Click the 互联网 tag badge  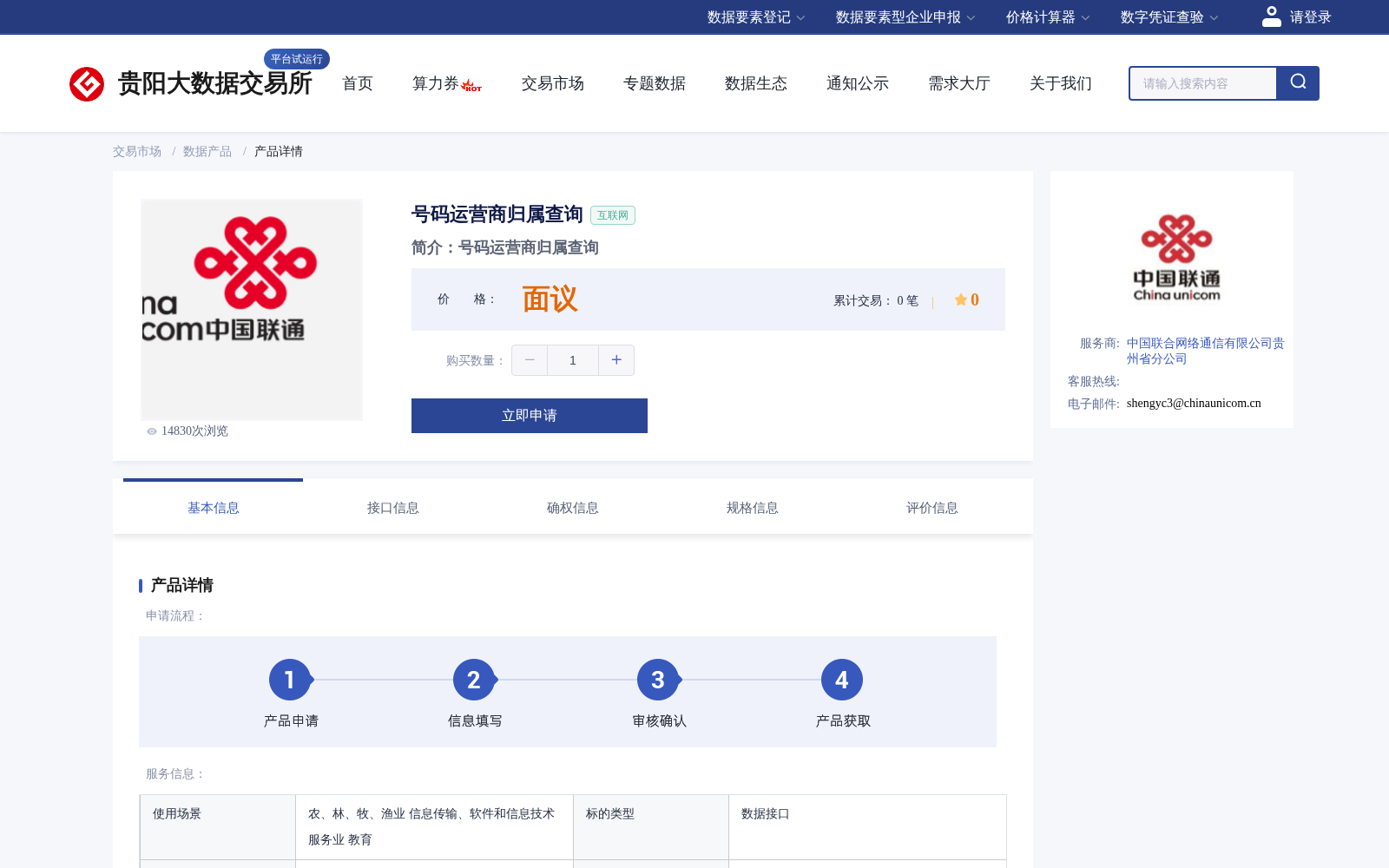(613, 215)
